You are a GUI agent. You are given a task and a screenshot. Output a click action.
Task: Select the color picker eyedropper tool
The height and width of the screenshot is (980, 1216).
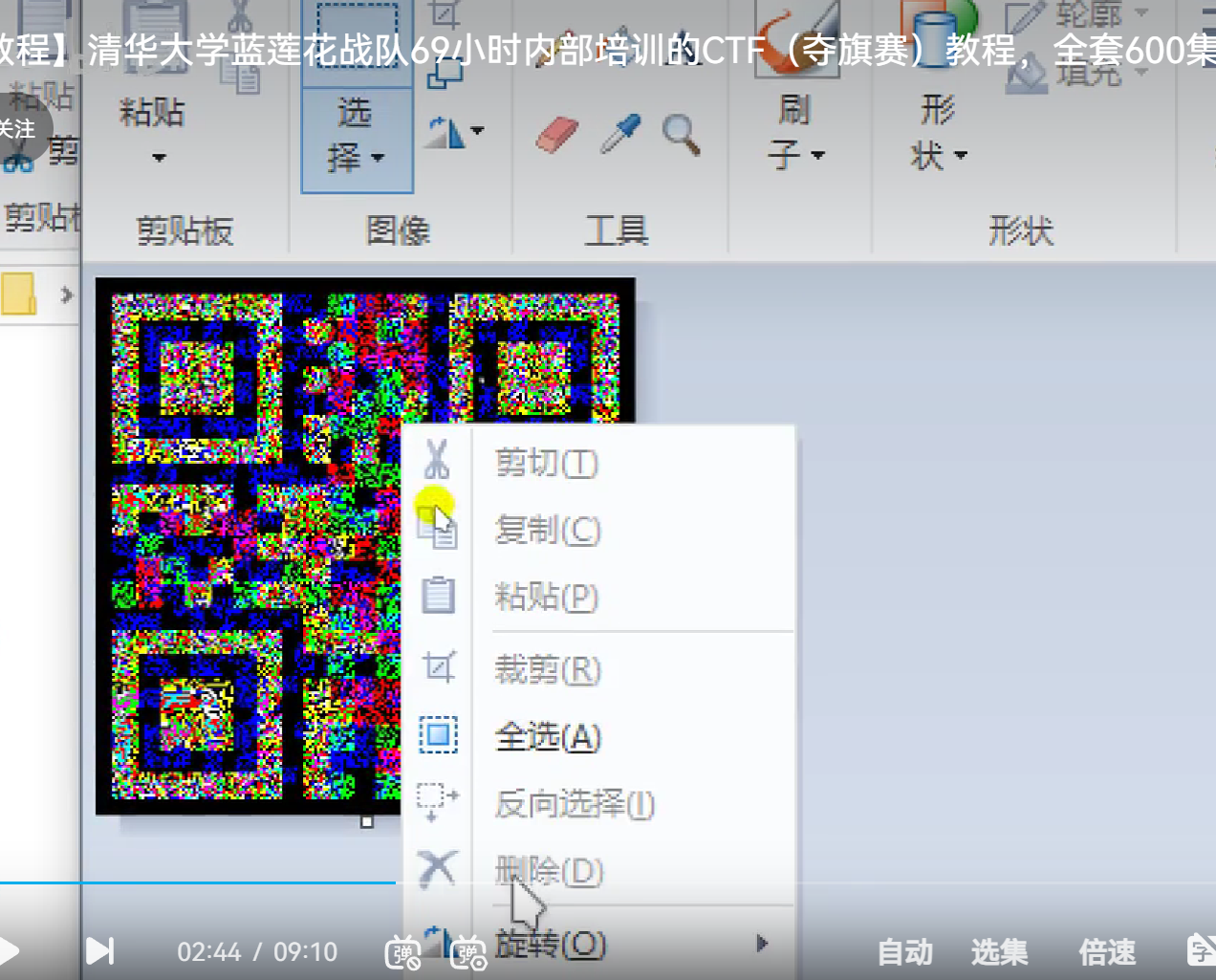click(619, 133)
